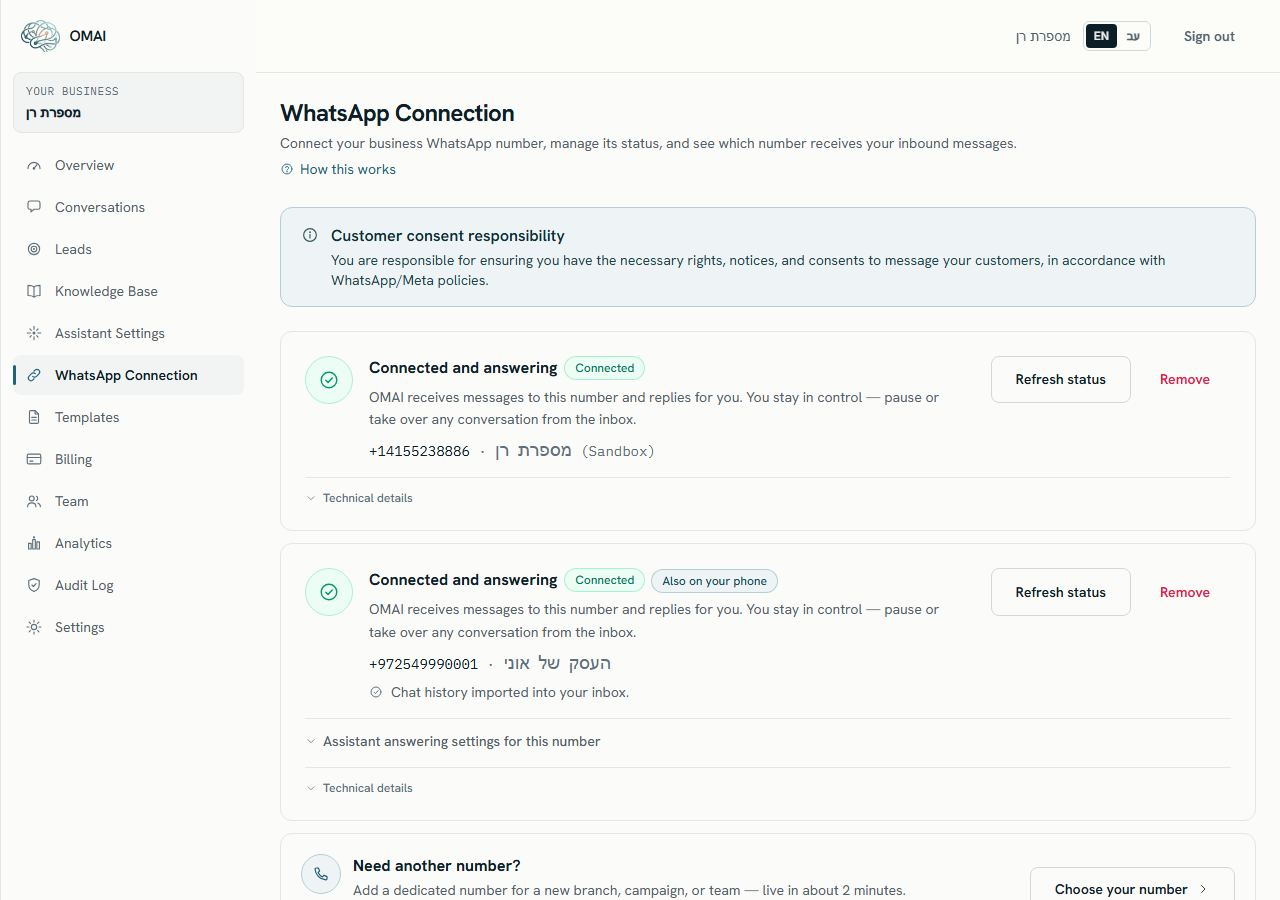Viewport: 1280px width, 900px height.
Task: Click the green check icon for +14155238886
Action: point(329,380)
